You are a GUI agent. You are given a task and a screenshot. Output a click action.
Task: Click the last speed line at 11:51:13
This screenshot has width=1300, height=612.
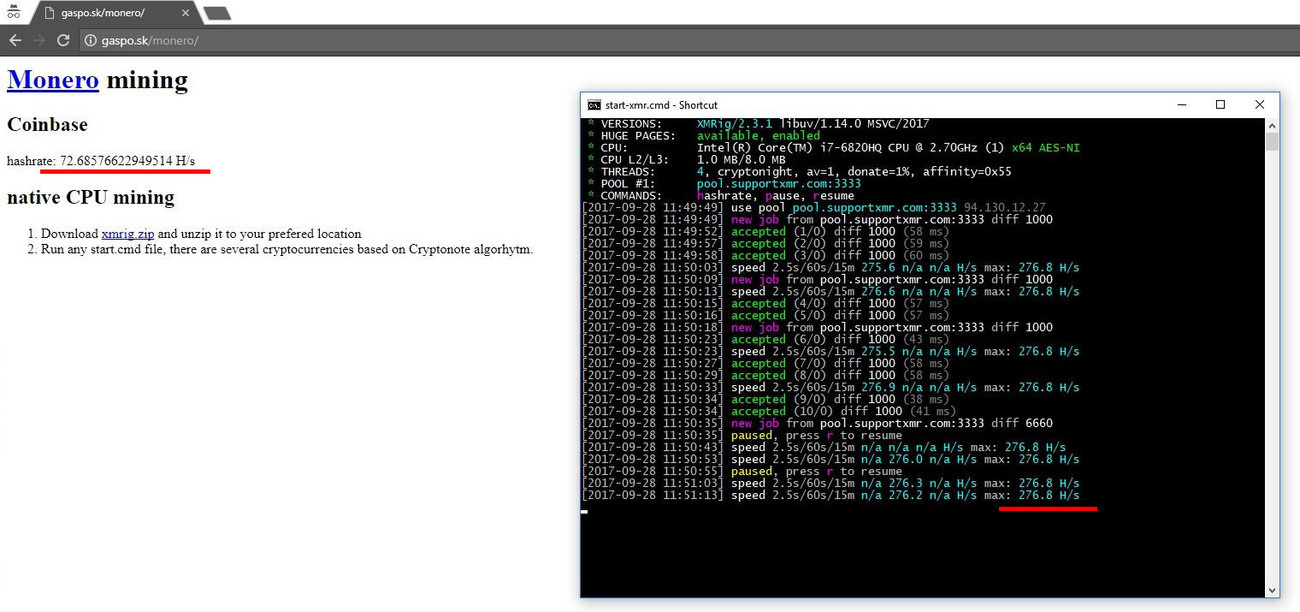point(830,495)
